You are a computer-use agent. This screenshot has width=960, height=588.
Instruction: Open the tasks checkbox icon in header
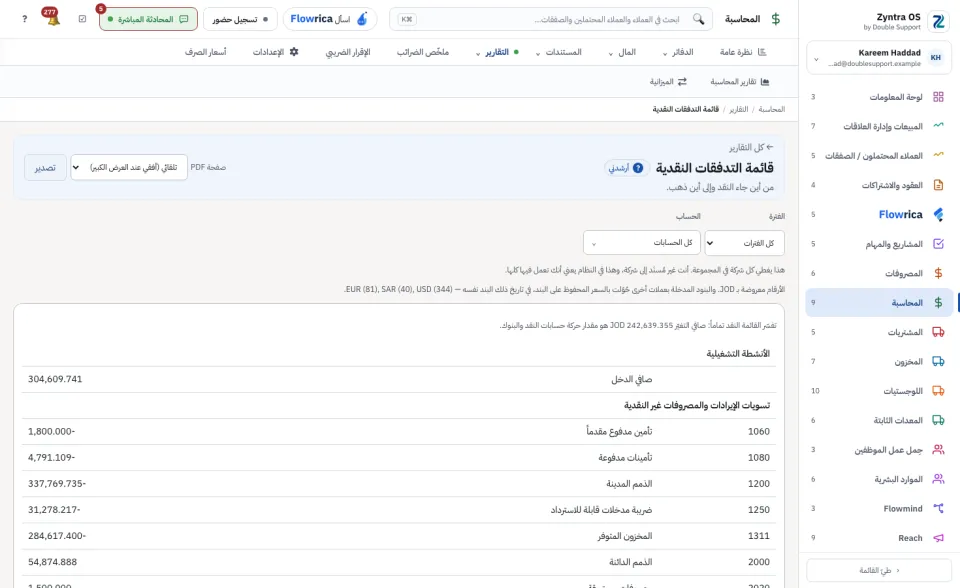tap(83, 19)
